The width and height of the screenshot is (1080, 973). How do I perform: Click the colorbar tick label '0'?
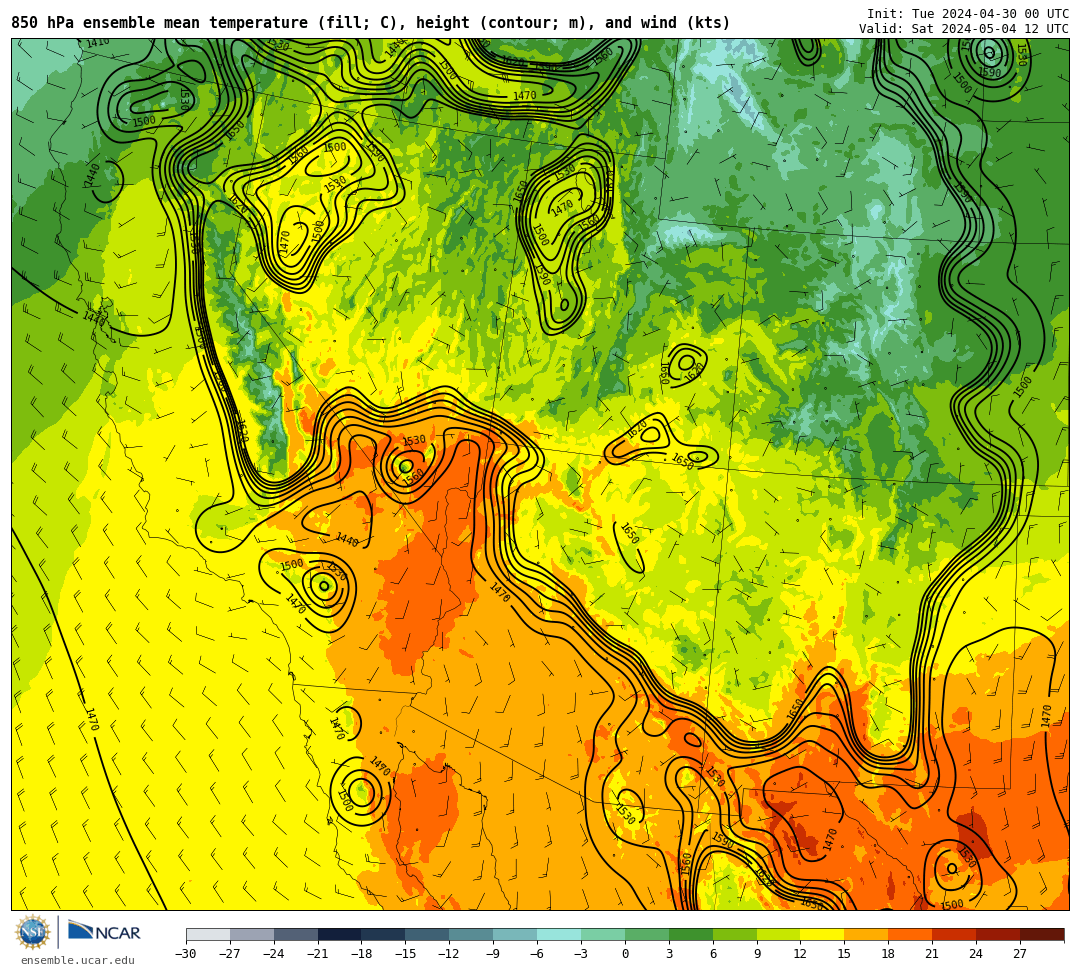(625, 954)
